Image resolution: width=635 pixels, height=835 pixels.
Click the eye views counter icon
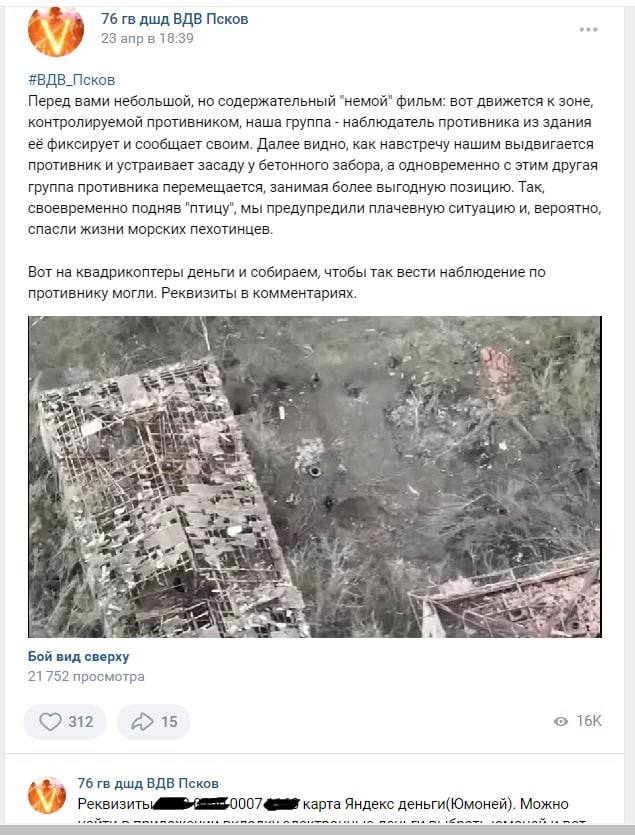coord(560,721)
